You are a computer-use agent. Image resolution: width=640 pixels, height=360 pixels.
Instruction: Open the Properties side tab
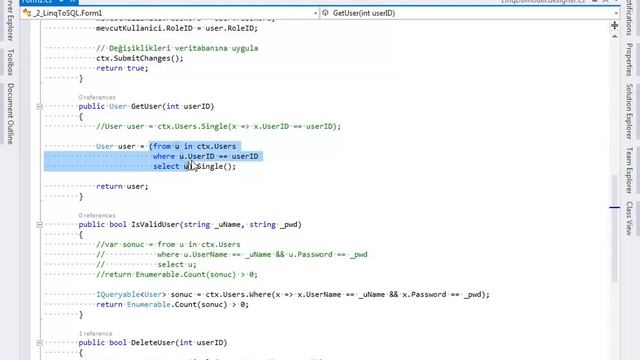coord(629,60)
